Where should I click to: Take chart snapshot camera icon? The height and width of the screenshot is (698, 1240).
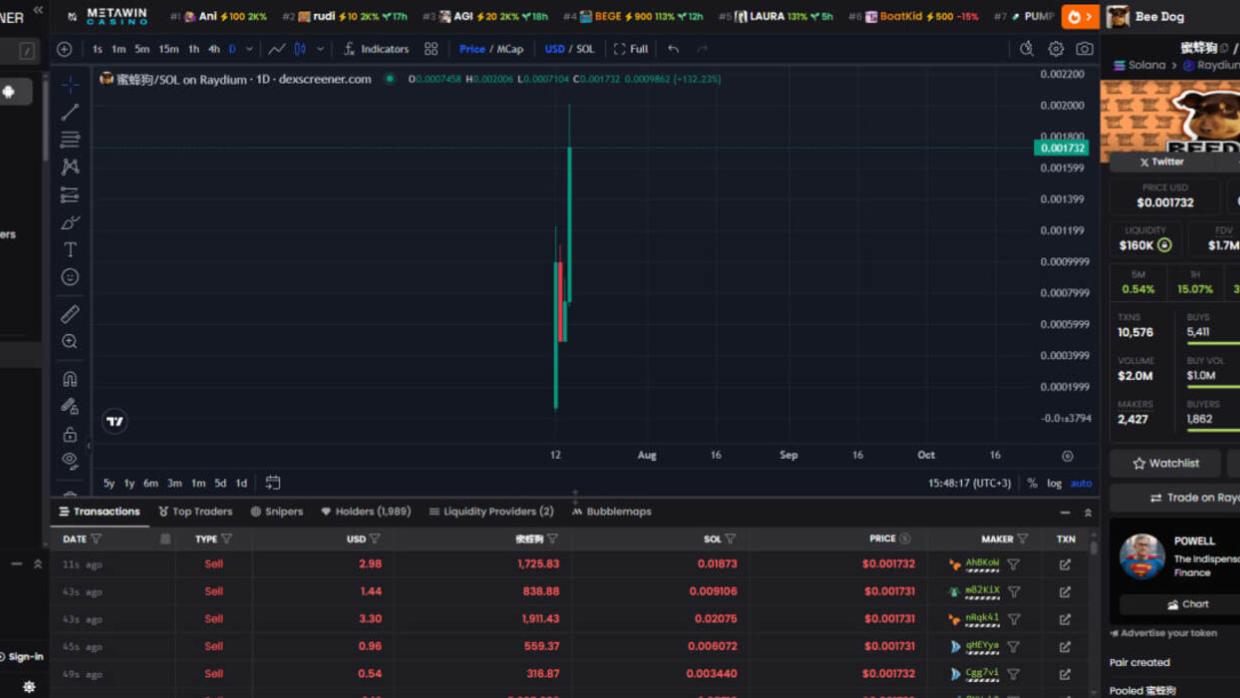(x=1084, y=49)
